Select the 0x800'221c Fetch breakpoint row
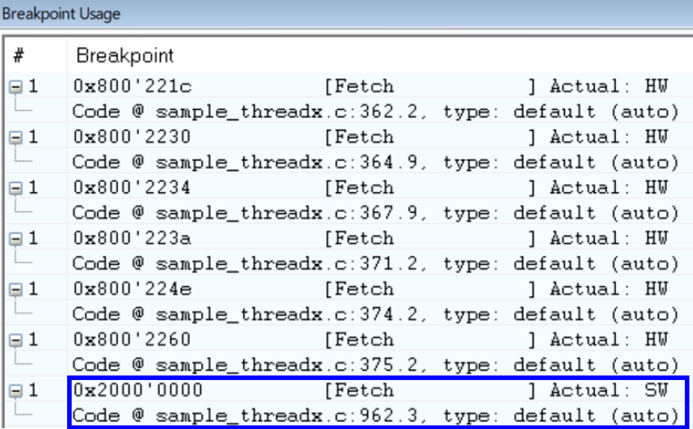Viewport: 693px width, 429px height. (370, 86)
